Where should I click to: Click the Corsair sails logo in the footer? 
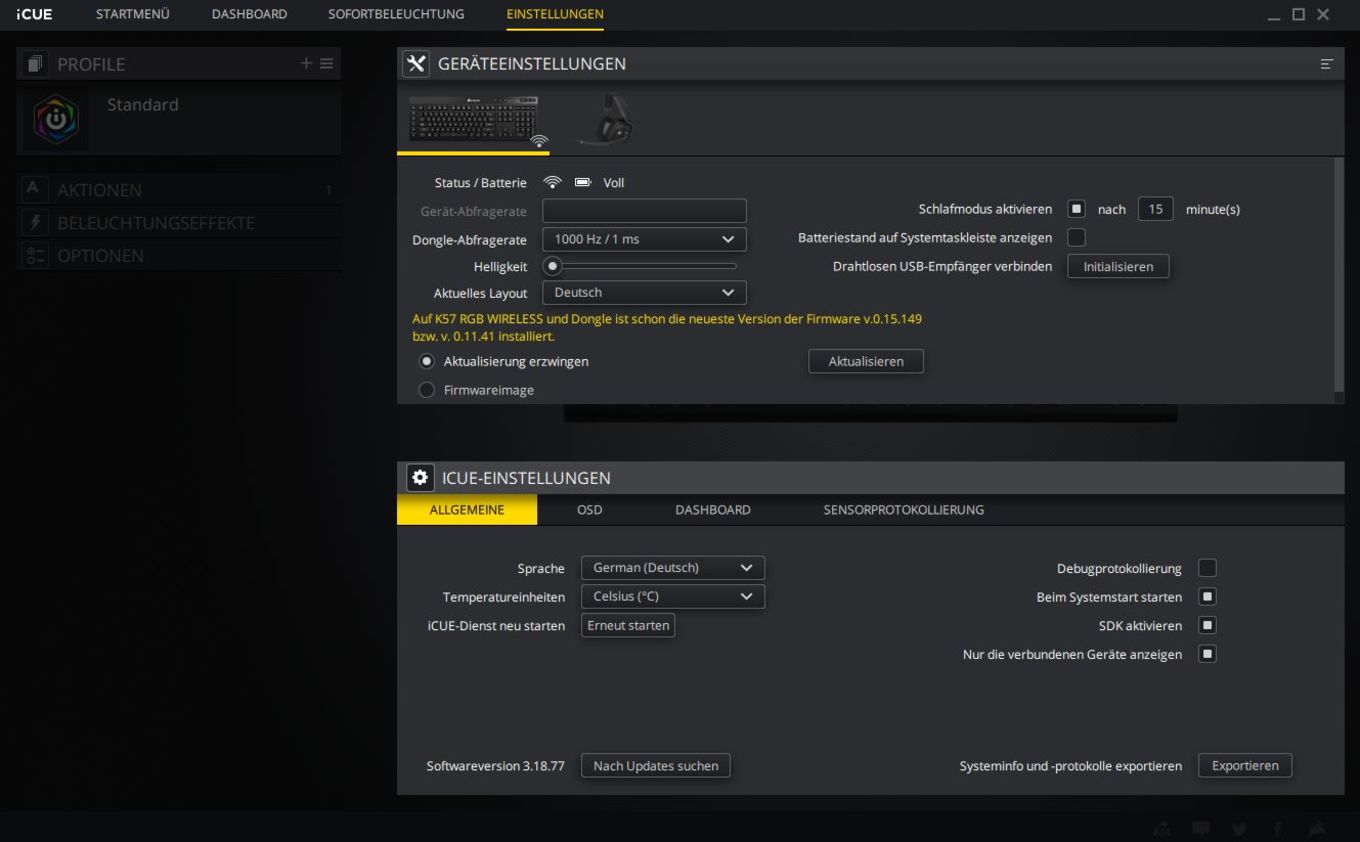(x=1317, y=829)
